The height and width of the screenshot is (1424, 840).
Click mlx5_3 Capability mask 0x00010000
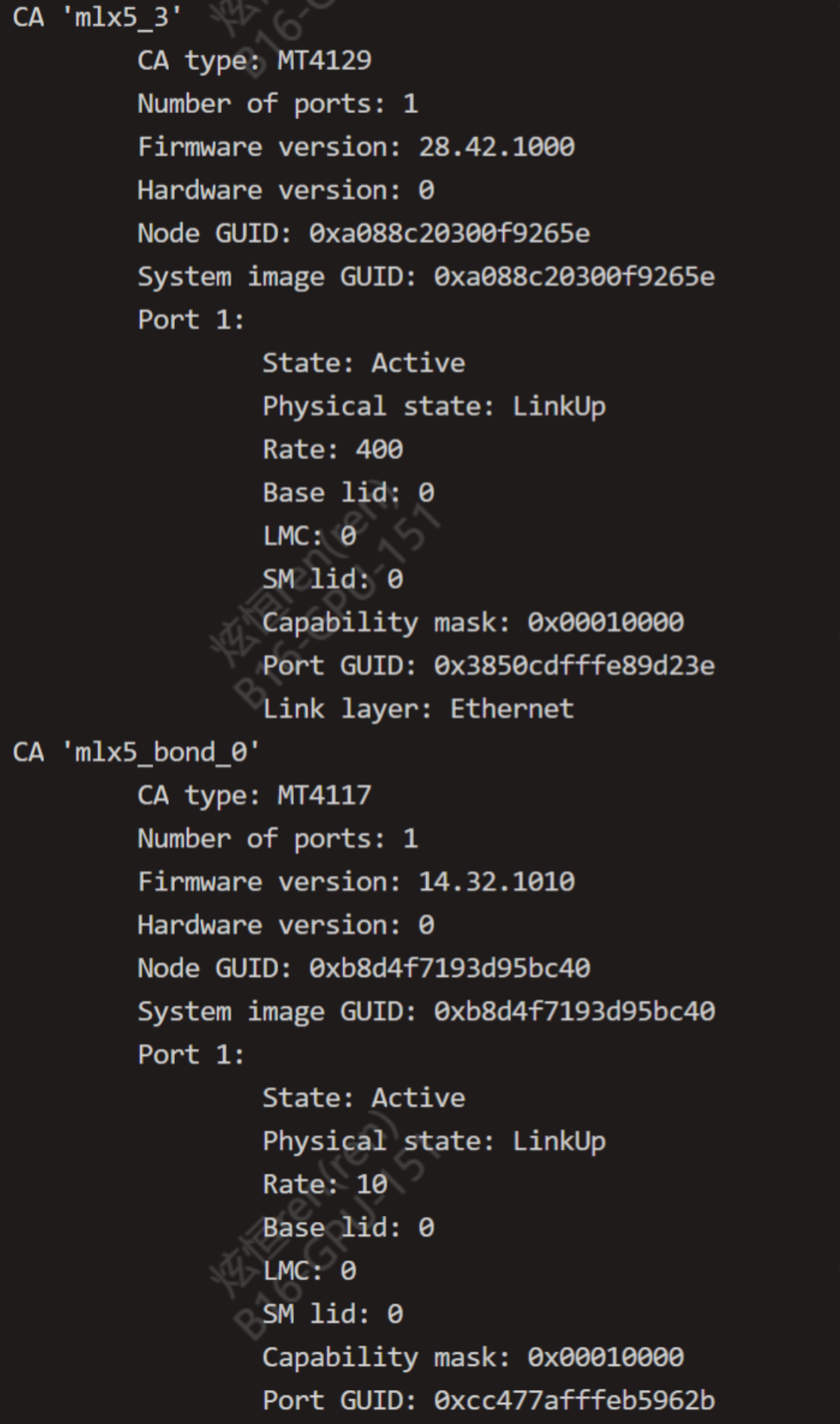[473, 623]
